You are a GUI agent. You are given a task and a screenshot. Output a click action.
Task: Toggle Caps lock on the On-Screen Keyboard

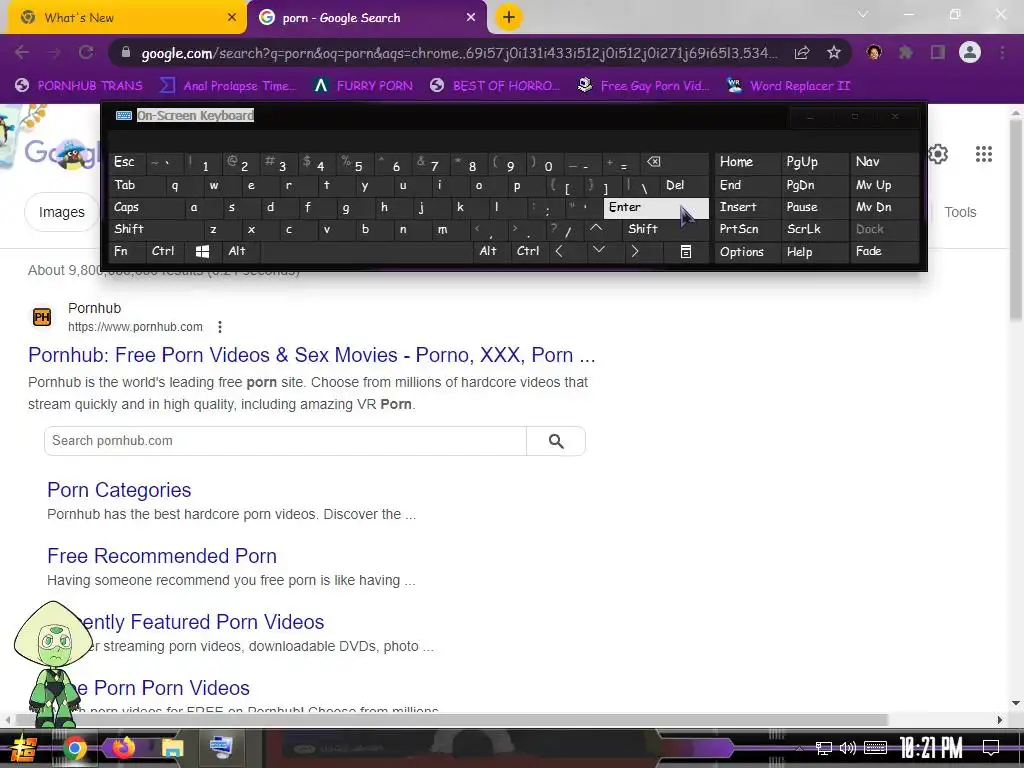click(146, 208)
